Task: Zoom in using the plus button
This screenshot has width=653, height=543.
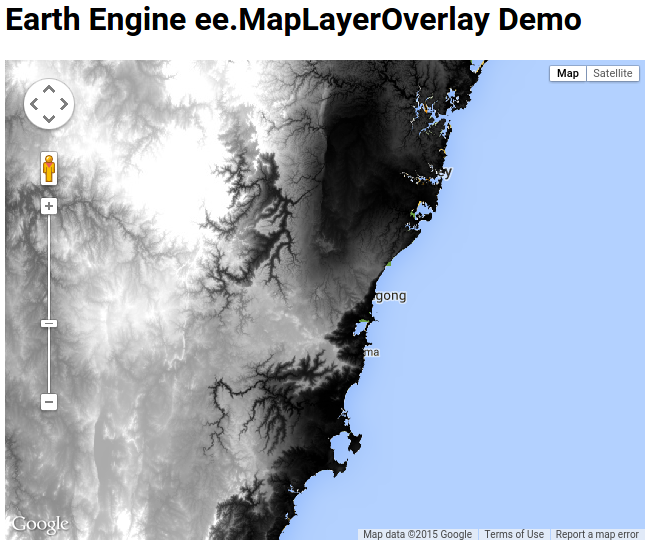Action: [49, 206]
